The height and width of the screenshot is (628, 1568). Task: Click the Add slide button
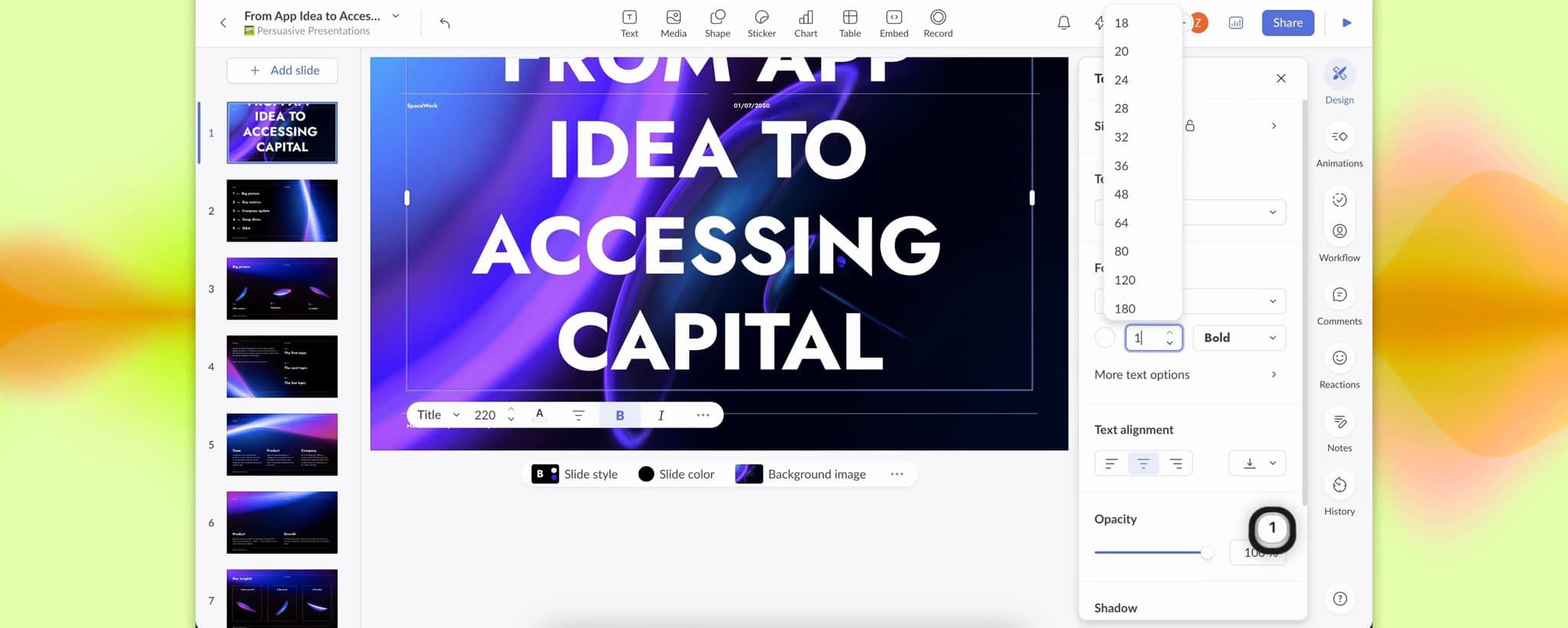[282, 70]
